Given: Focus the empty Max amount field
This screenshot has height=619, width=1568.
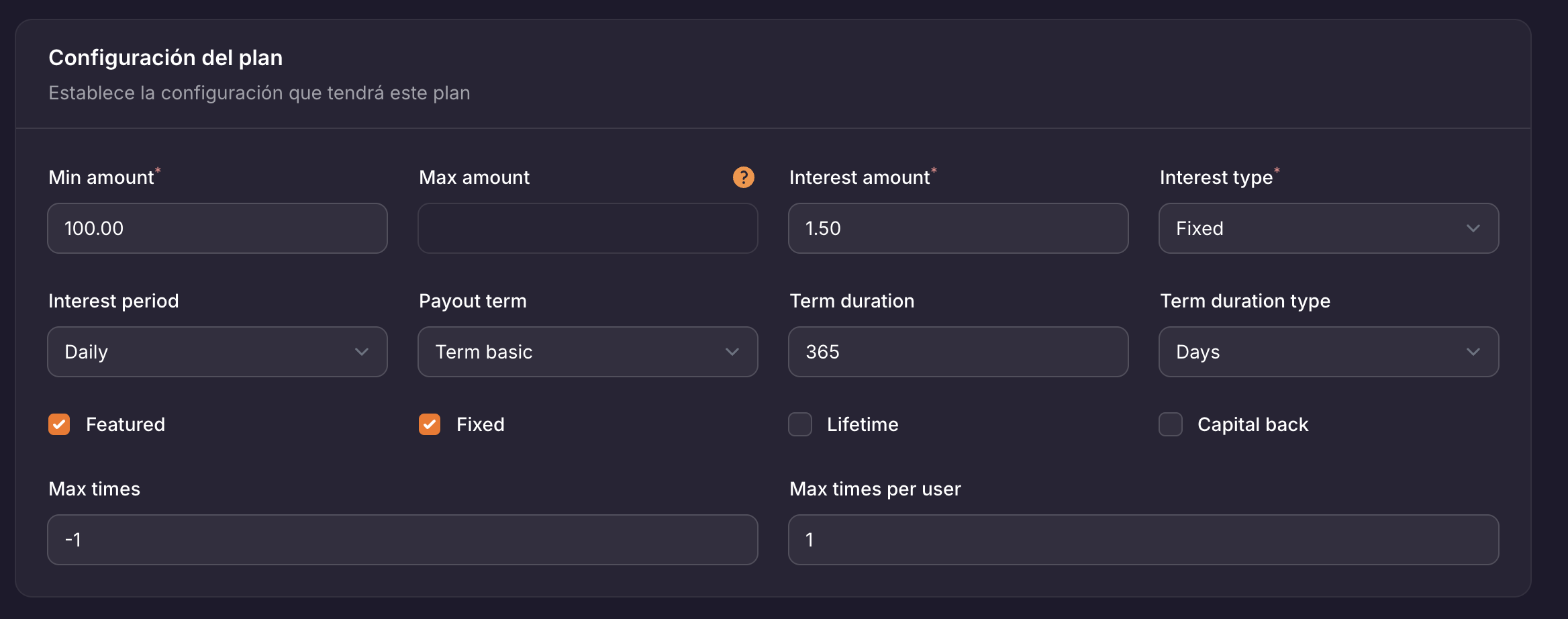Looking at the screenshot, I should tap(587, 228).
